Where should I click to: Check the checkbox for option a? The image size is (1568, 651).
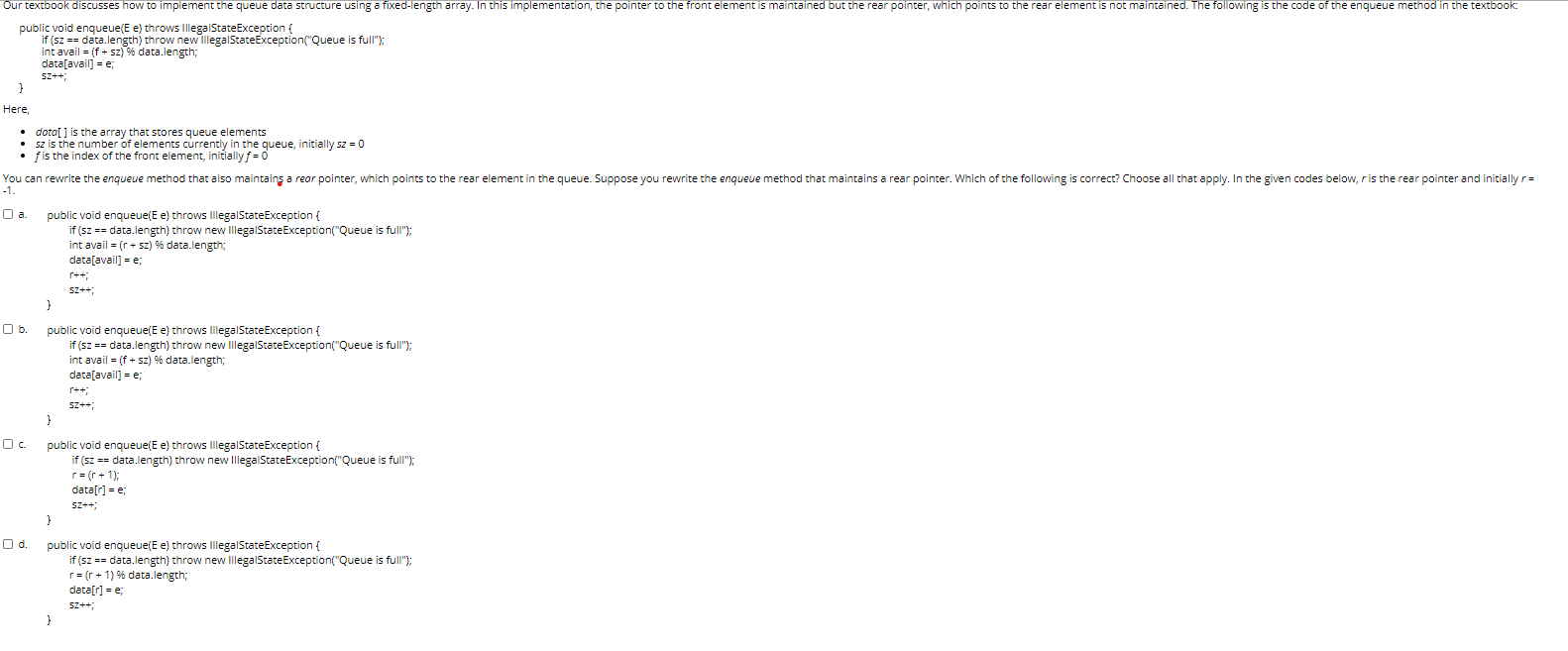8,214
